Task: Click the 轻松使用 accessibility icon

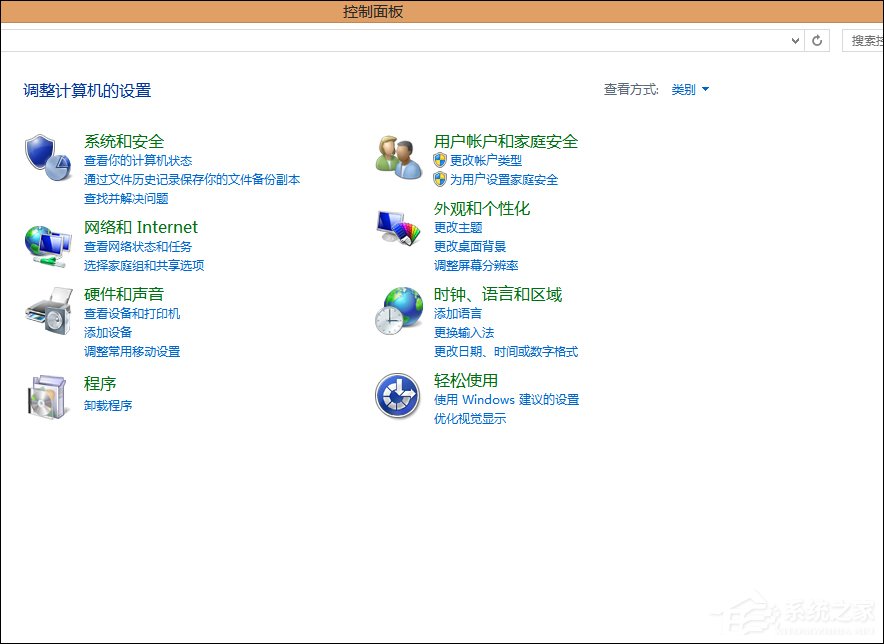Action: click(x=397, y=396)
